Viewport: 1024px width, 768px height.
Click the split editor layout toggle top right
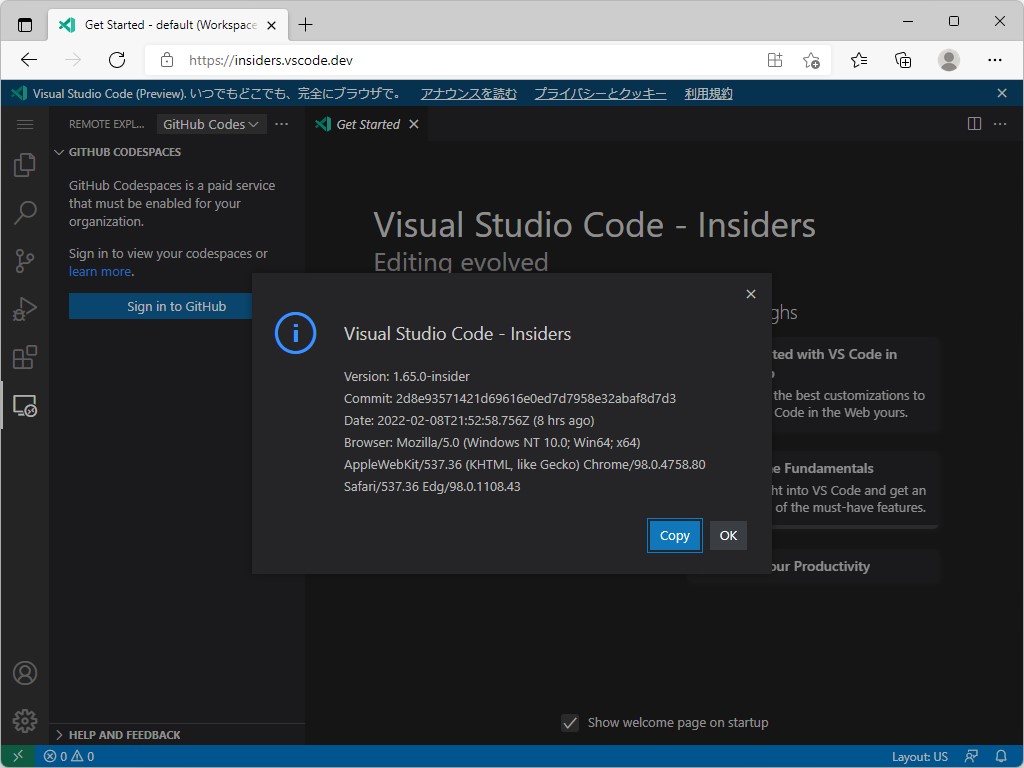[x=973, y=123]
